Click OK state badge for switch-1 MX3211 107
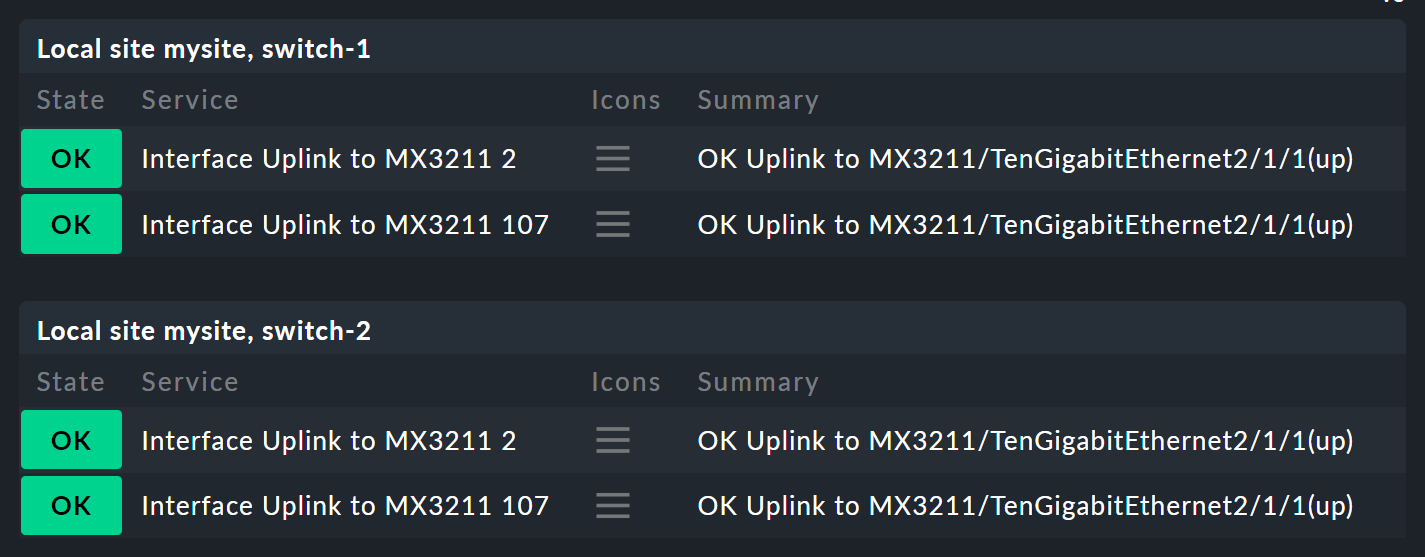 71,225
